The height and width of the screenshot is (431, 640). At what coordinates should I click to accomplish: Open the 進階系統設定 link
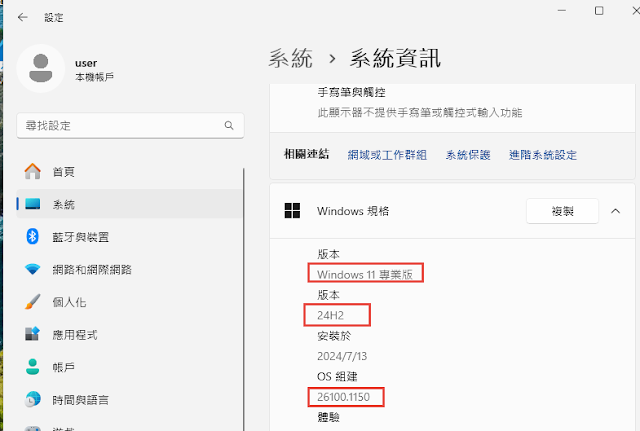(x=543, y=155)
